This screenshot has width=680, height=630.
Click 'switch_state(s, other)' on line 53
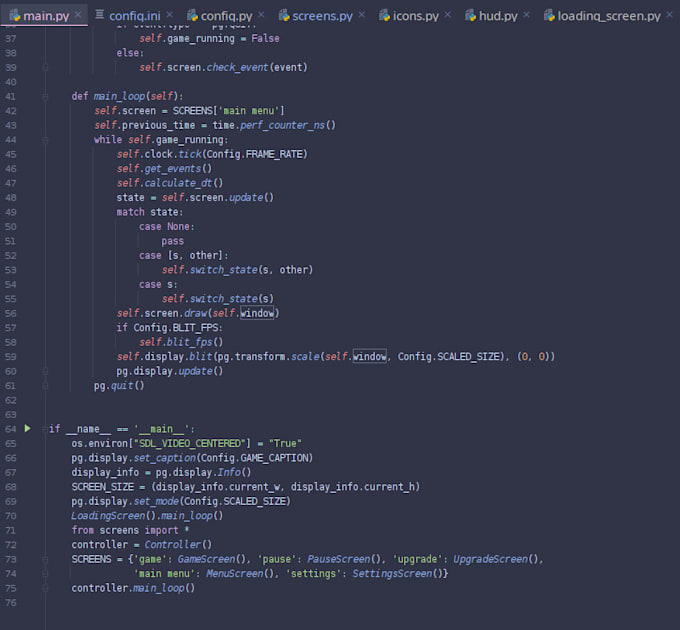[x=252, y=270]
